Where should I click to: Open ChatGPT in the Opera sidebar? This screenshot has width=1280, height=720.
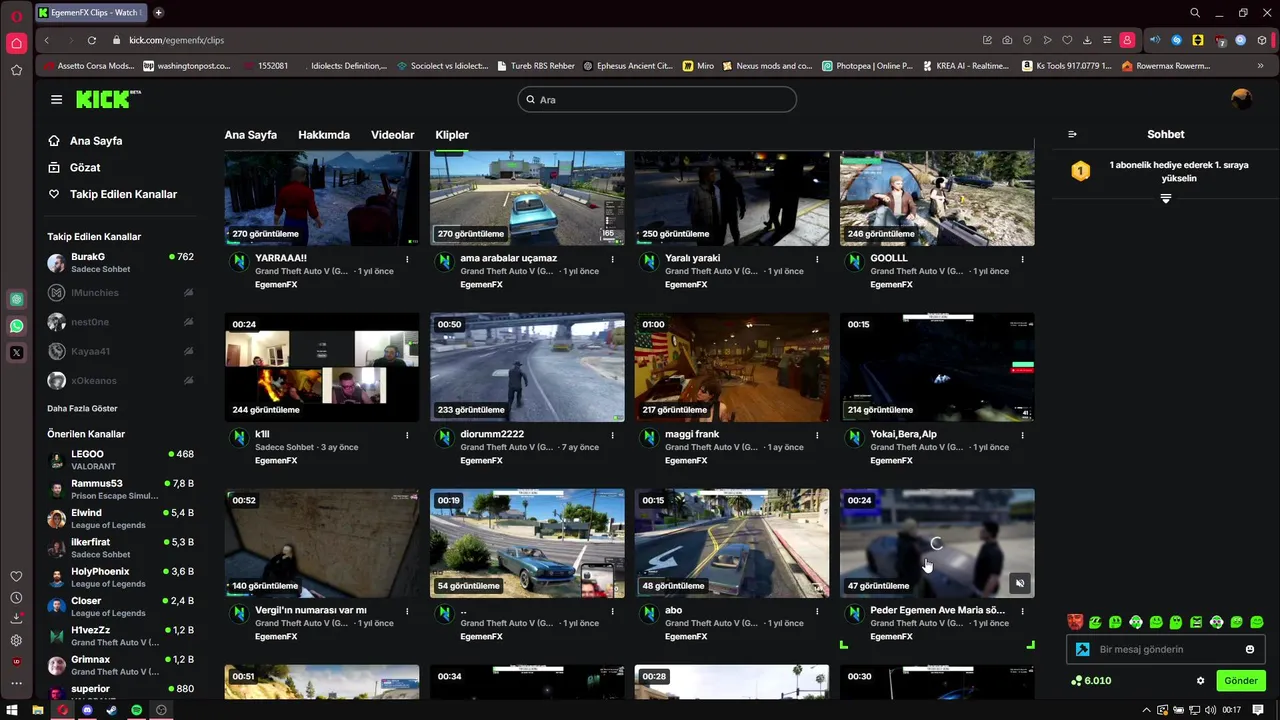coord(16,299)
